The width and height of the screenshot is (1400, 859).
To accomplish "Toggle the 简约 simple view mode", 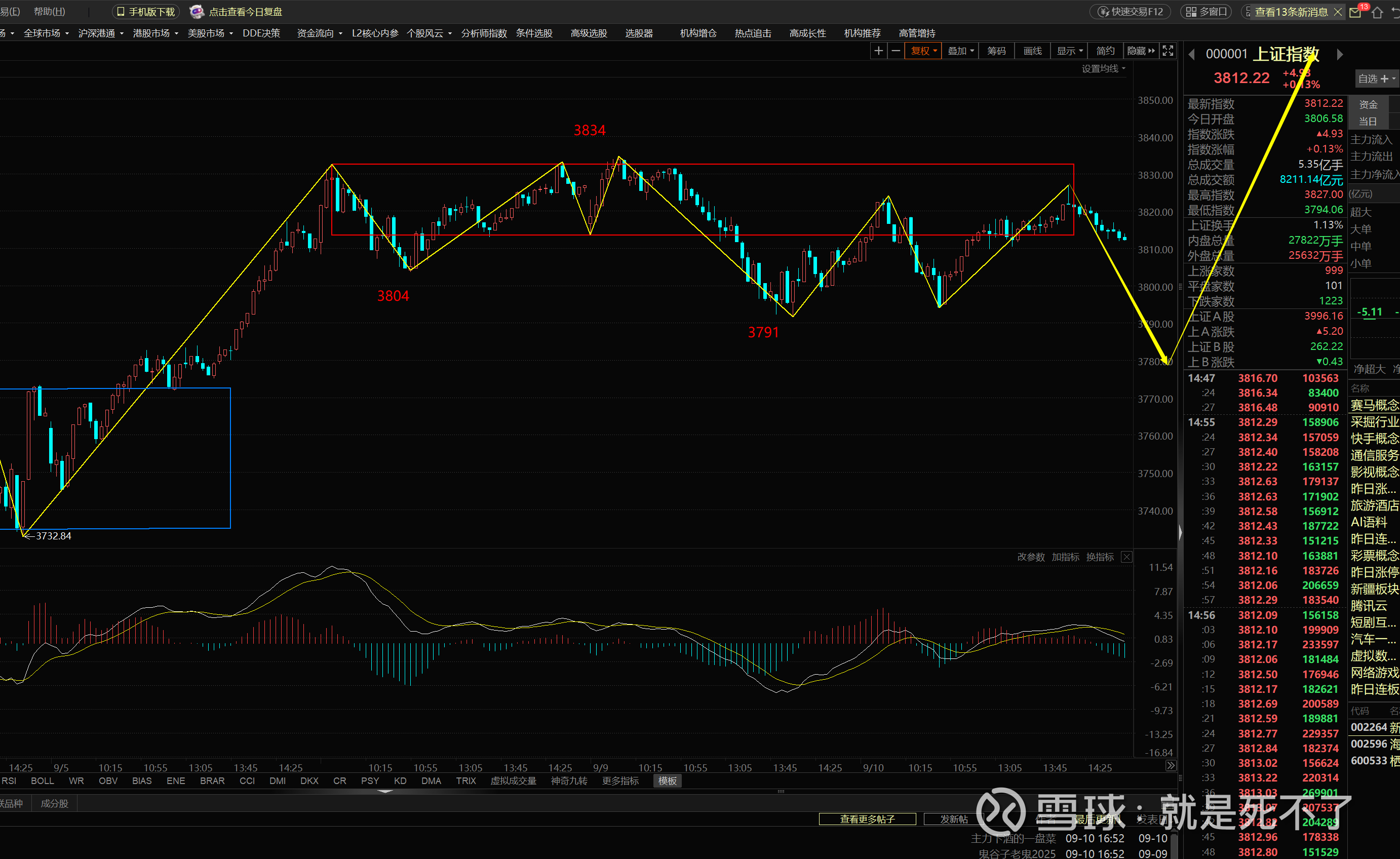I will coord(1105,51).
